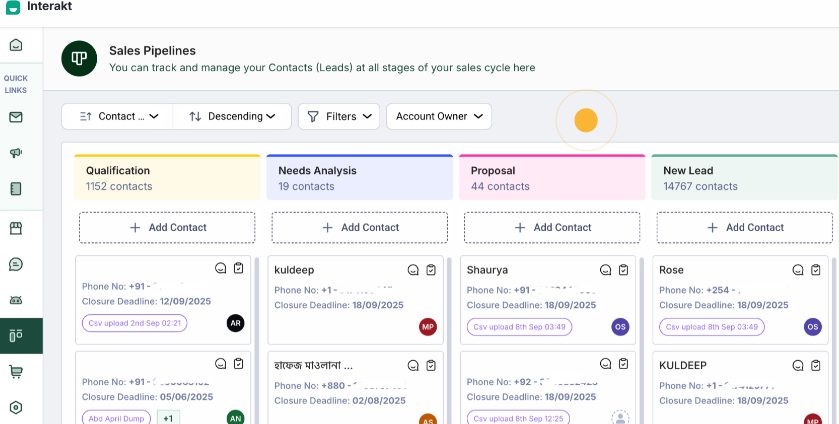Open chat for Shaurya card

[605, 270]
